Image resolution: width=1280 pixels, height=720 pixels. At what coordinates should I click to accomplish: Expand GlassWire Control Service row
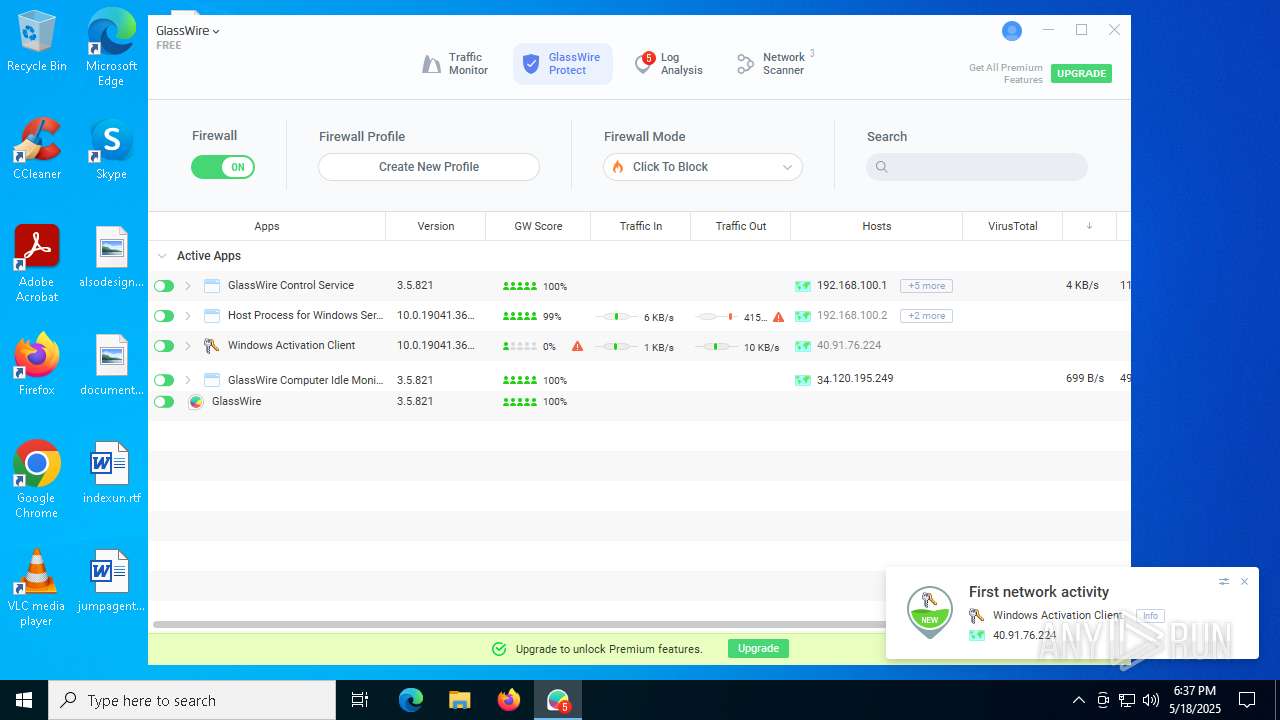point(187,286)
